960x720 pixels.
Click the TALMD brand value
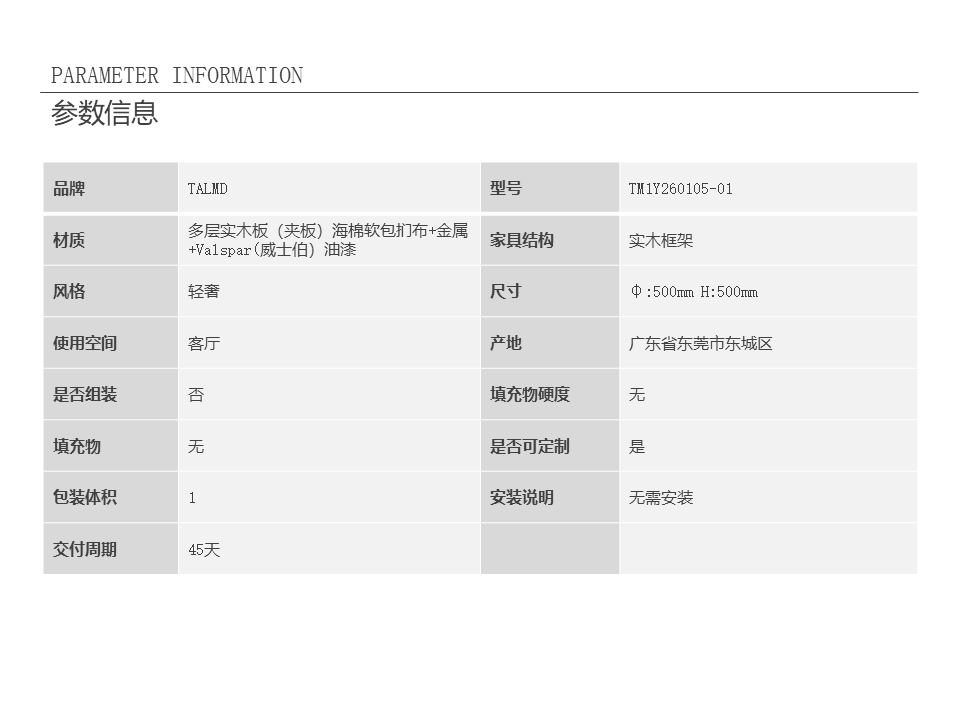tap(208, 189)
